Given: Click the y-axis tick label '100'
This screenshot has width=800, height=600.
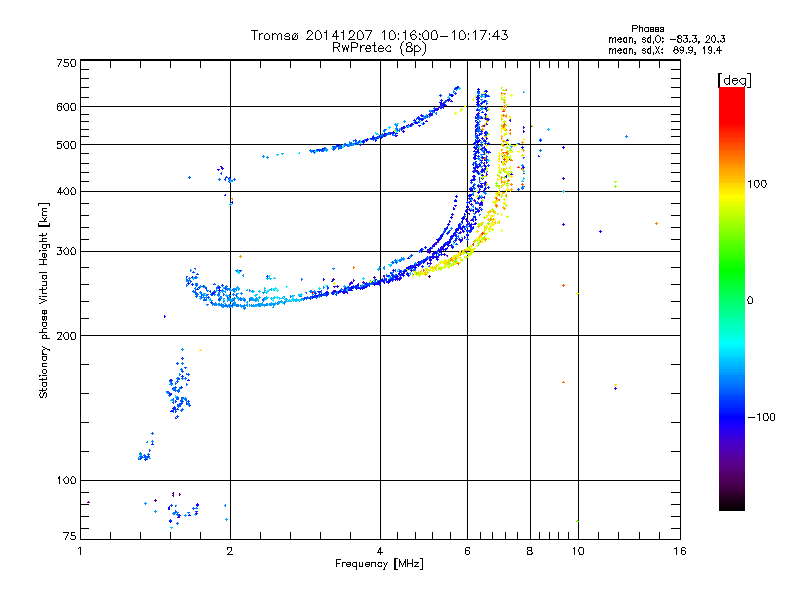Looking at the screenshot, I should [x=66, y=480].
